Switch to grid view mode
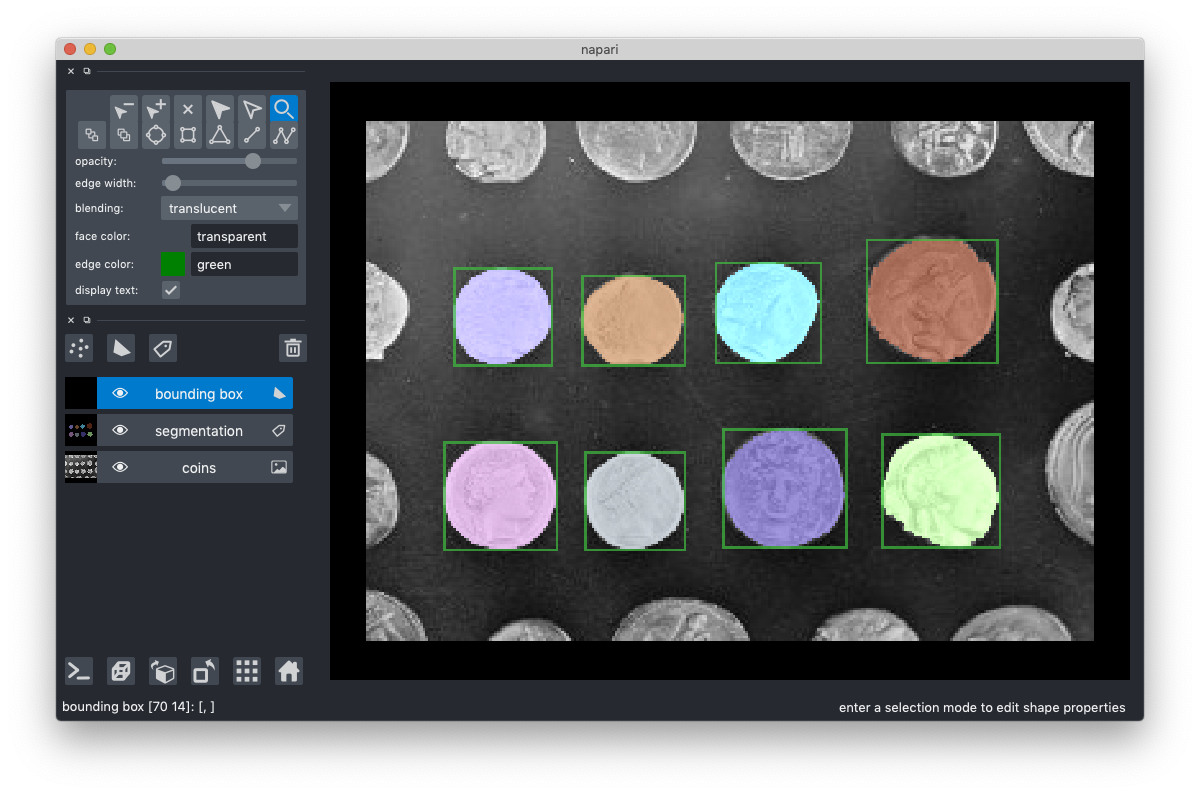This screenshot has height=795, width=1200. [246, 671]
